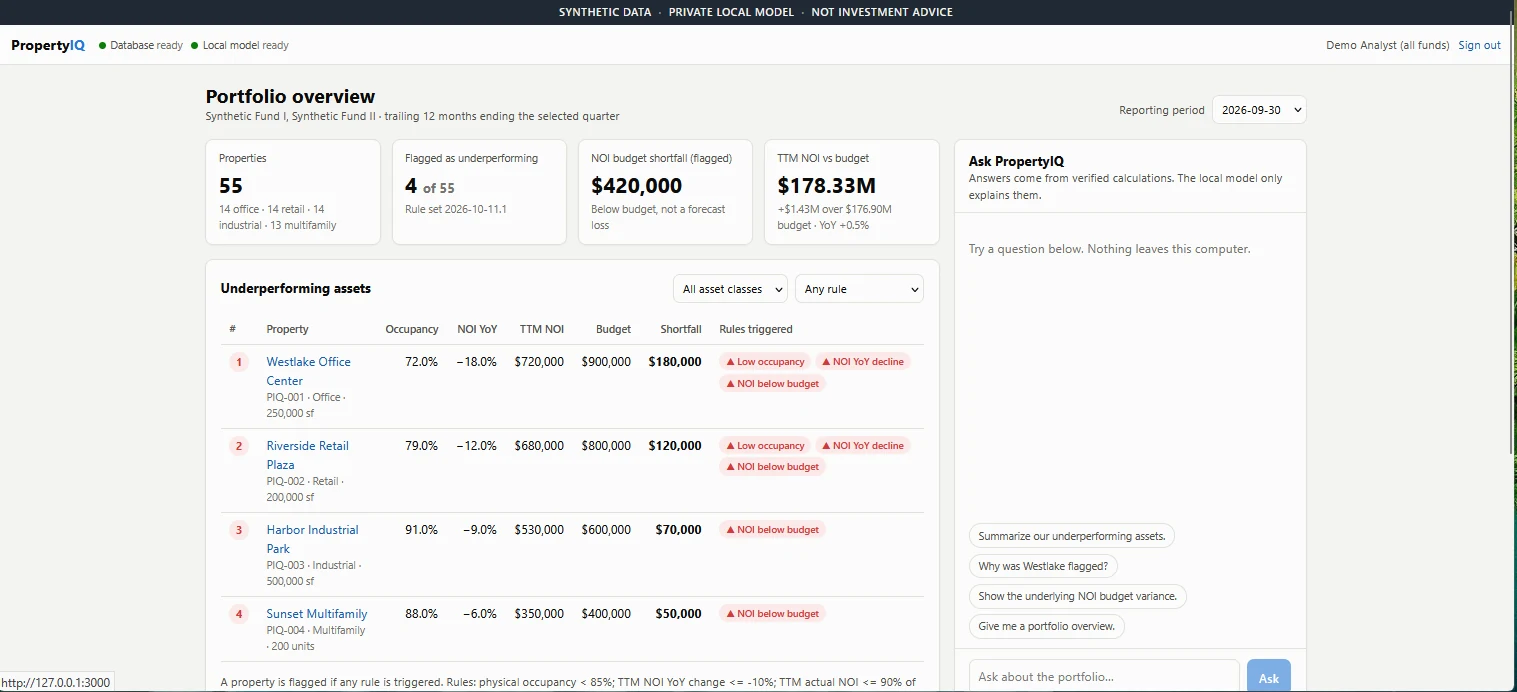This screenshot has height=692, width=1517.
Task: Click Harbor's $70,000 shortfall value
Action: 679,530
